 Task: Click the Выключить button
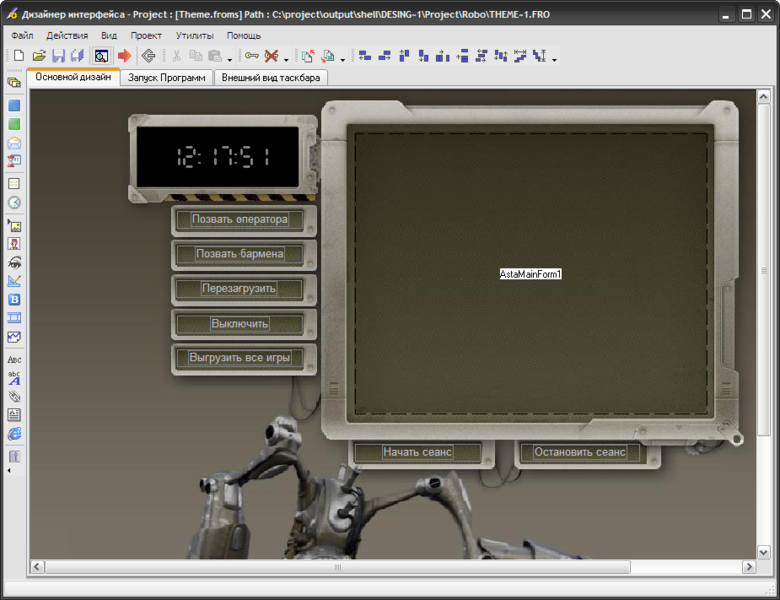[x=240, y=323]
